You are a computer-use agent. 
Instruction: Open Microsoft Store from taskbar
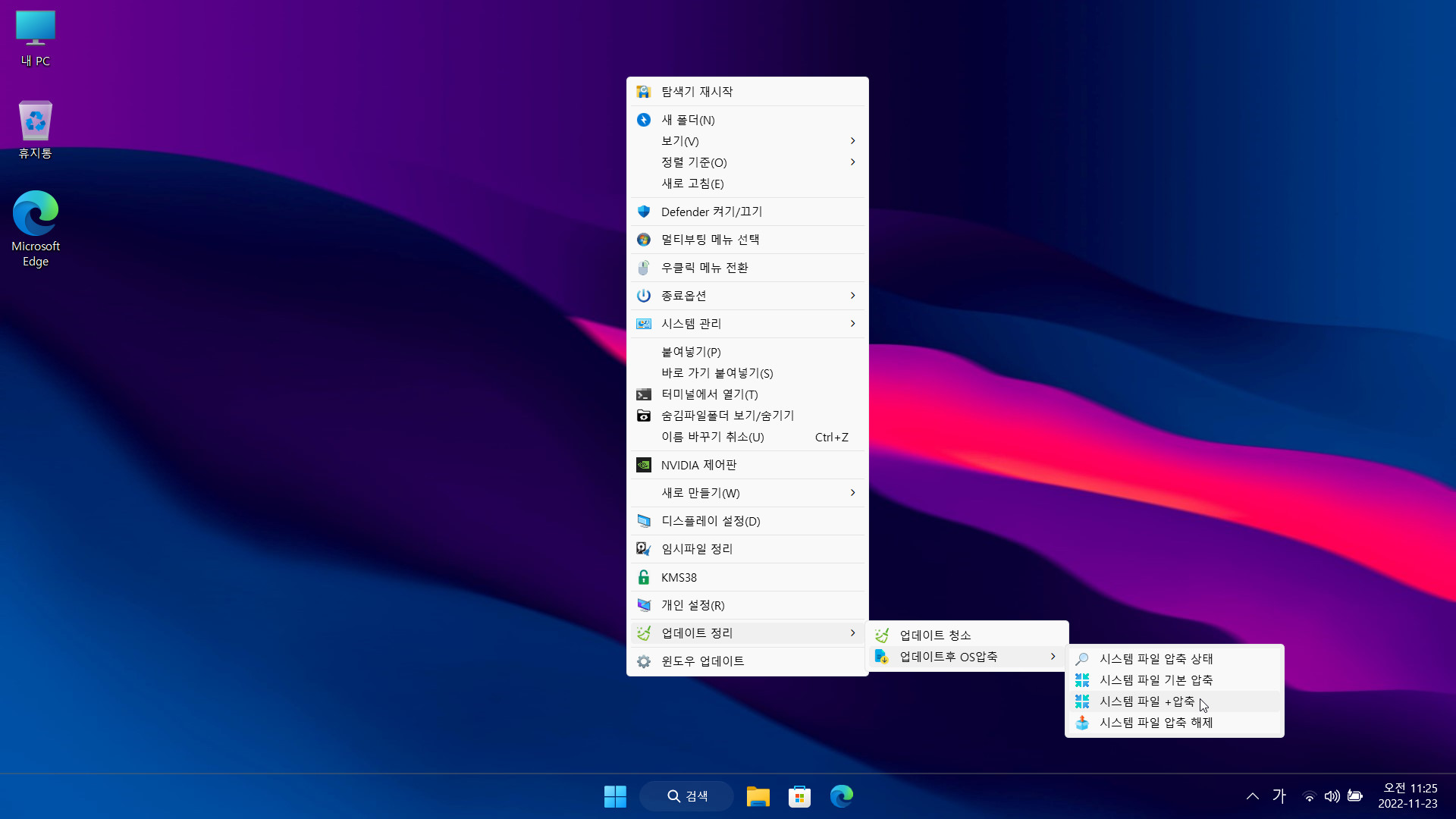point(799,796)
